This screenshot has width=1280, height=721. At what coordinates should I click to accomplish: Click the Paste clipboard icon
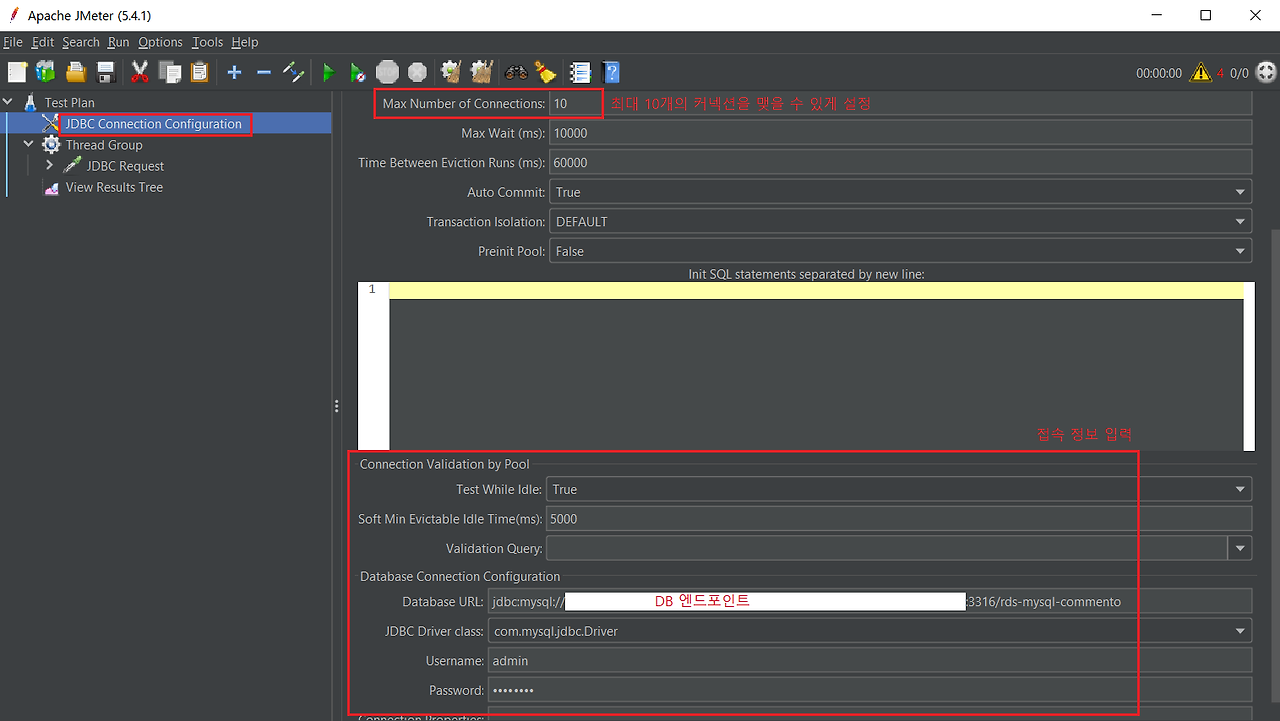pos(199,72)
